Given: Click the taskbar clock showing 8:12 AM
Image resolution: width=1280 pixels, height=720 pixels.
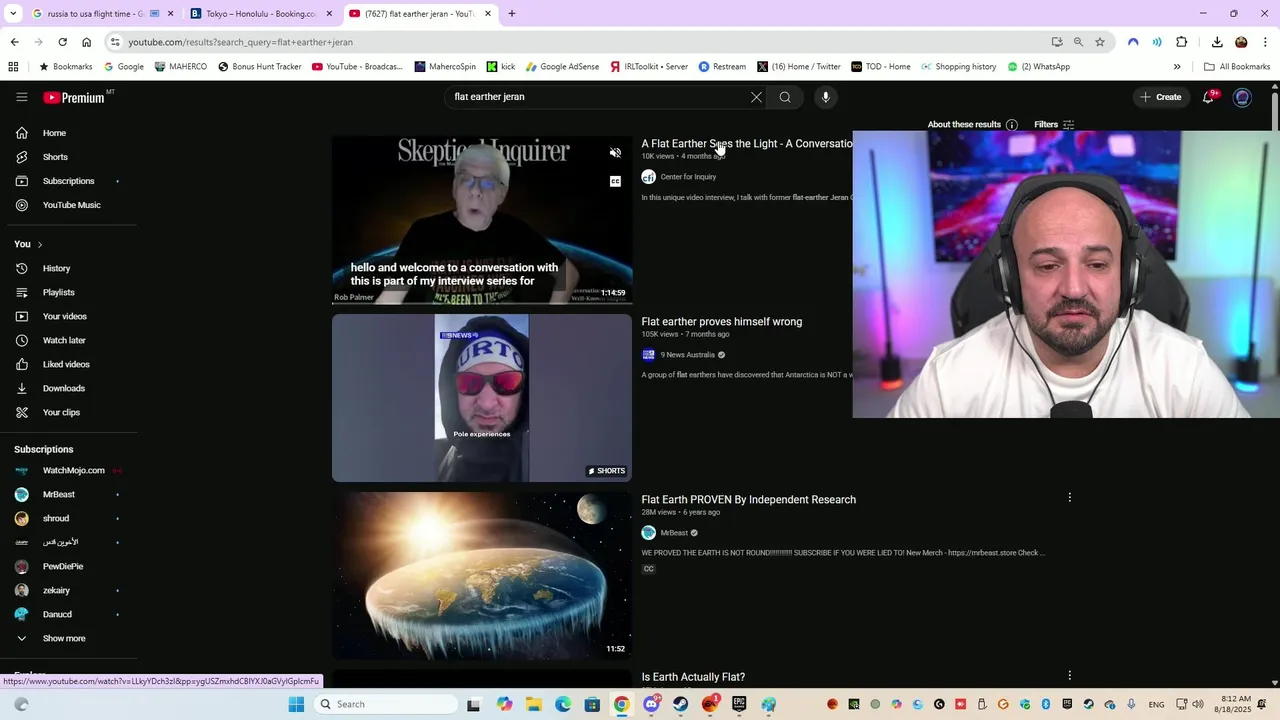Looking at the screenshot, I should tap(1236, 704).
